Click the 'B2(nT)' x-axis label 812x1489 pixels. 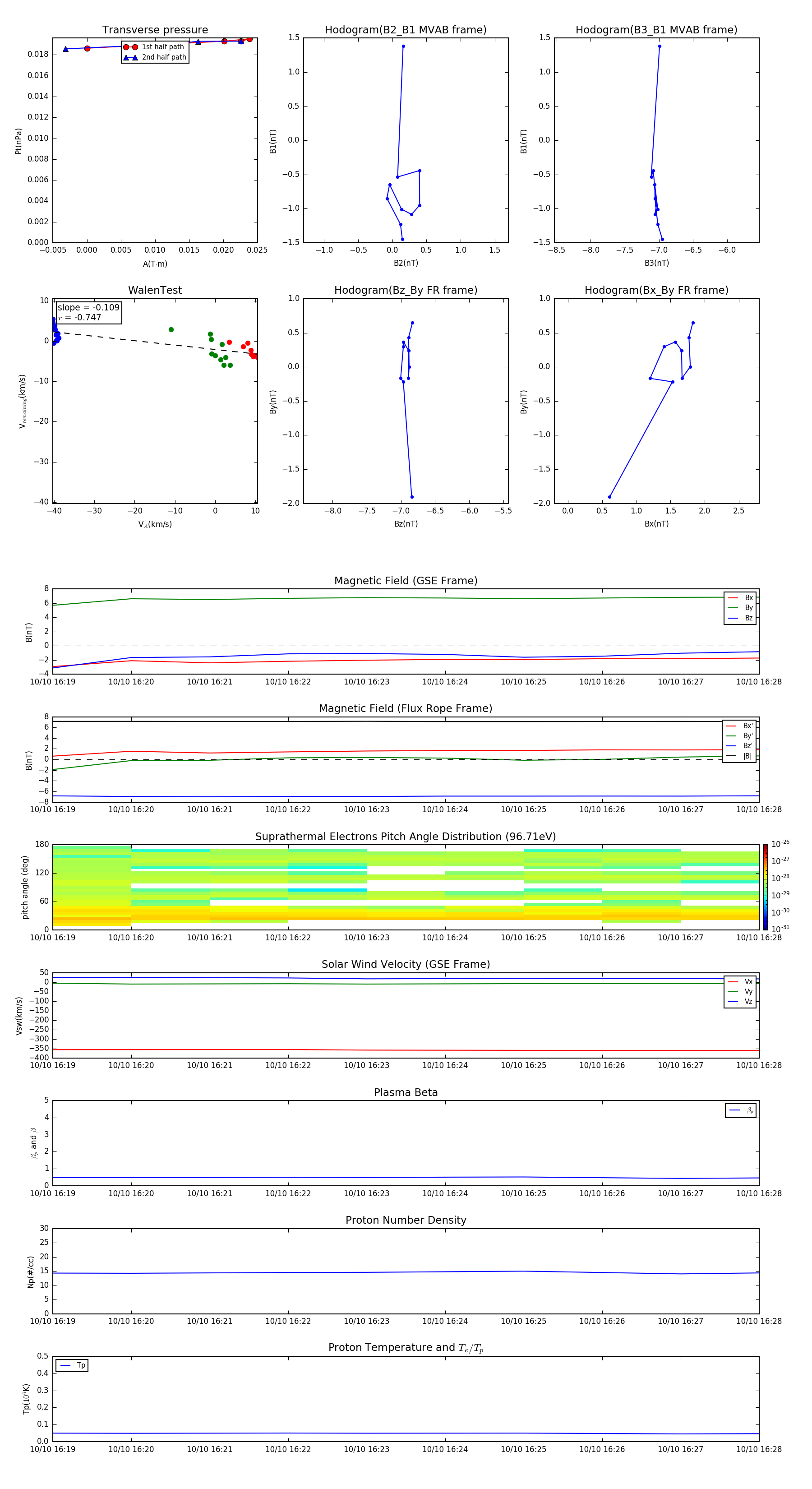406,263
